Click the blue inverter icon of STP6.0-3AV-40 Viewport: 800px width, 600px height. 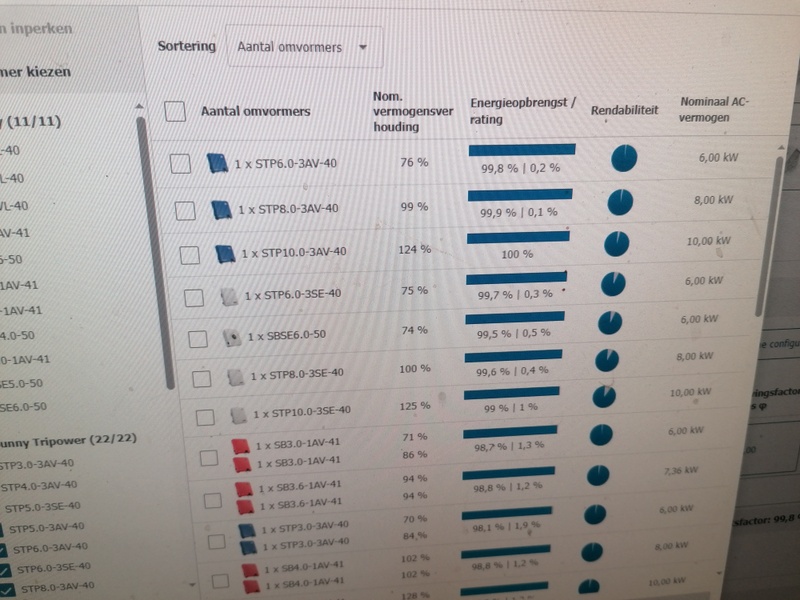(217, 163)
